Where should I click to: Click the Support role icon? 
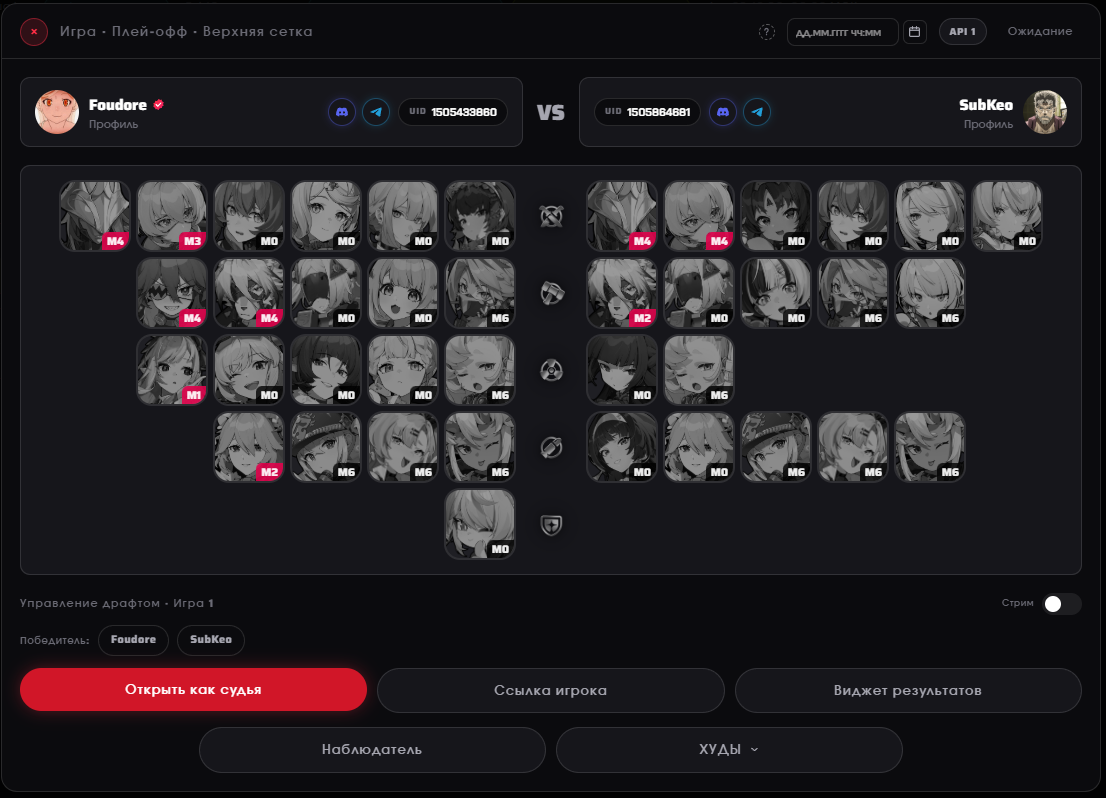coord(551,447)
